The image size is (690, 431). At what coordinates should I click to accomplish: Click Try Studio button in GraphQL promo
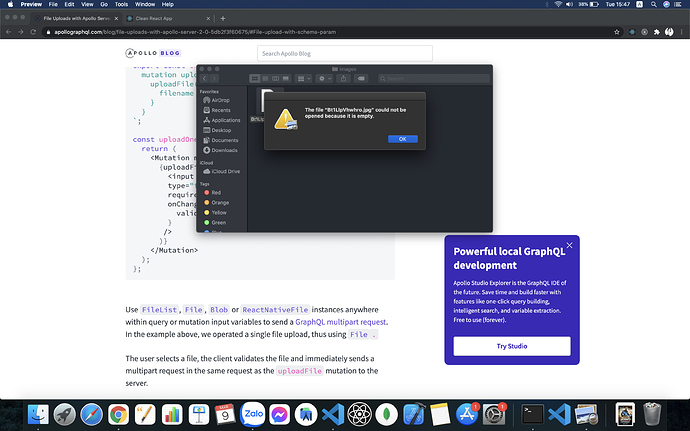(512, 346)
